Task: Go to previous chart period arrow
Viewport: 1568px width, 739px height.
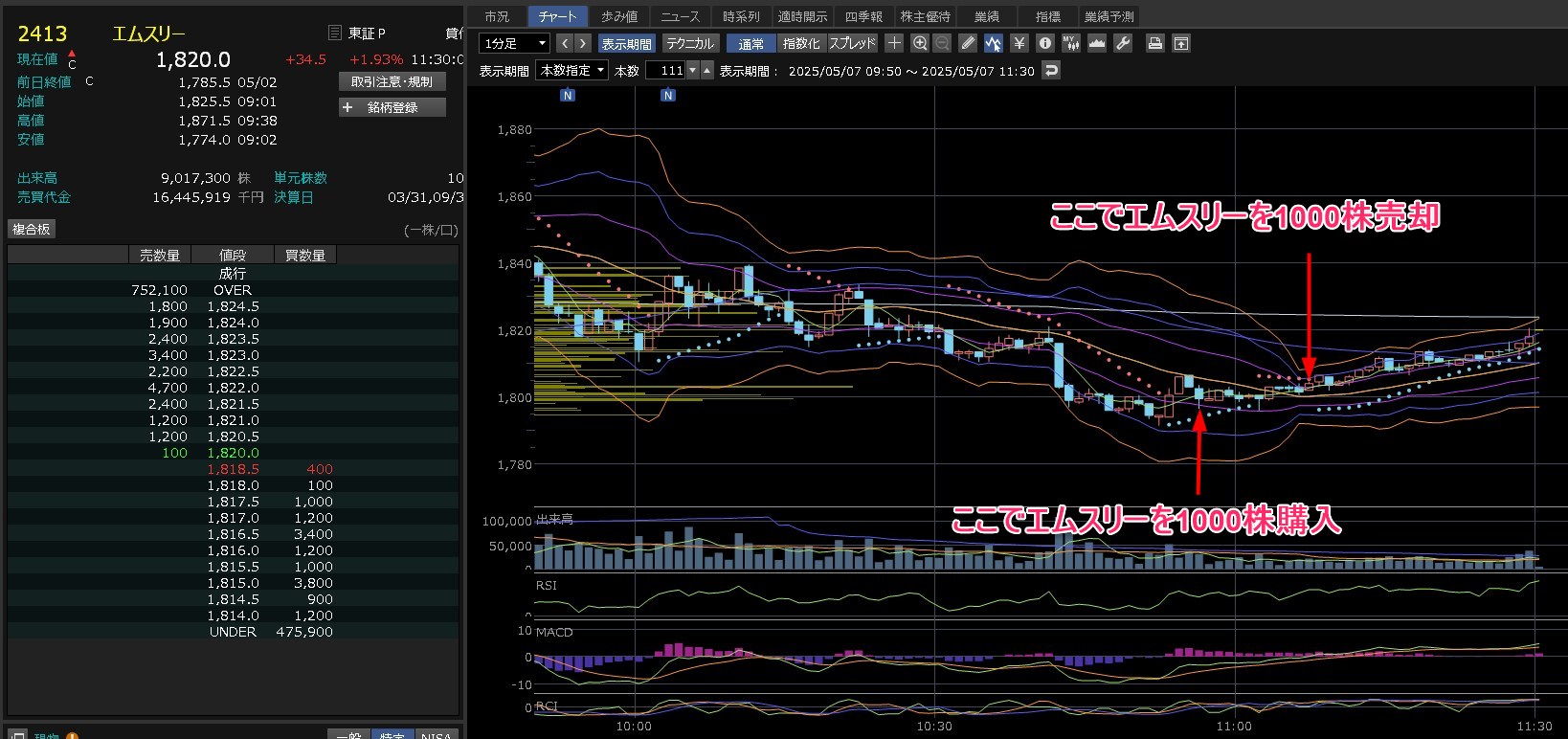Action: point(564,43)
